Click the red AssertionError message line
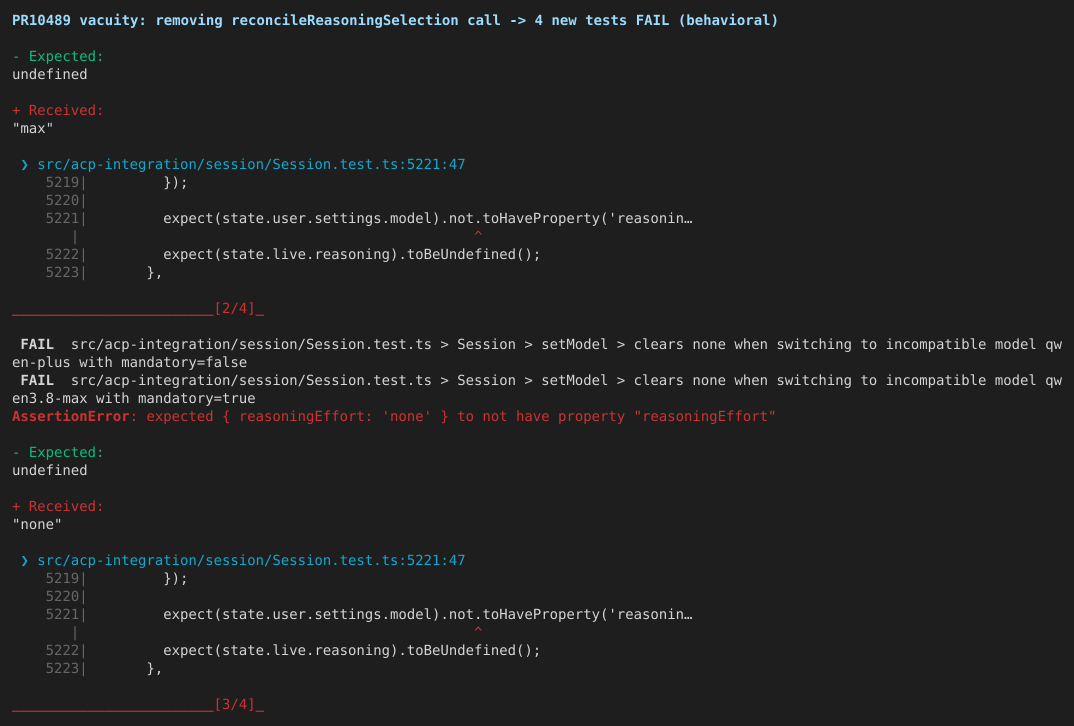This screenshot has height=726, width=1074. pyautogui.click(x=393, y=416)
